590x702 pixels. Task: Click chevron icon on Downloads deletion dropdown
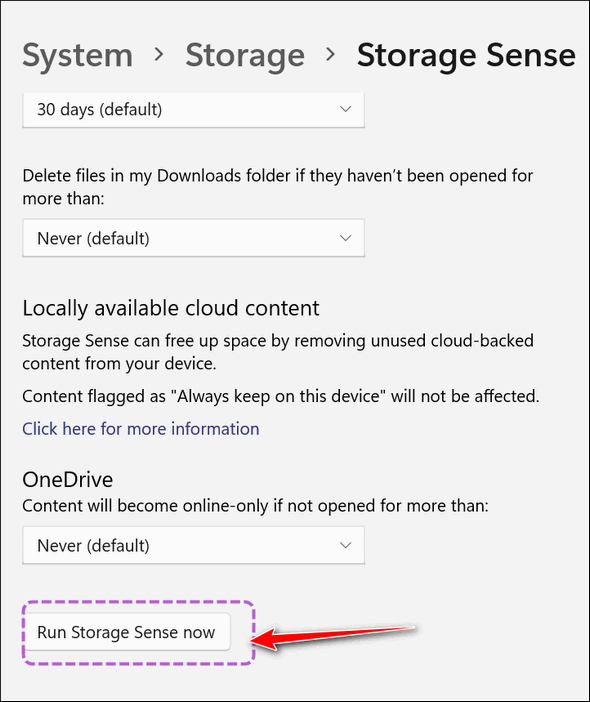345,238
